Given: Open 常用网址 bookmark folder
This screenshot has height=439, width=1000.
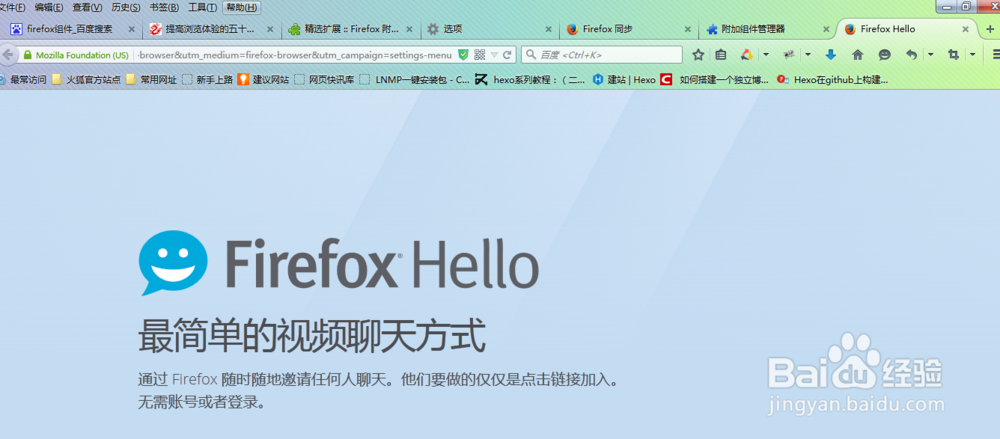Looking at the screenshot, I should (152, 80).
